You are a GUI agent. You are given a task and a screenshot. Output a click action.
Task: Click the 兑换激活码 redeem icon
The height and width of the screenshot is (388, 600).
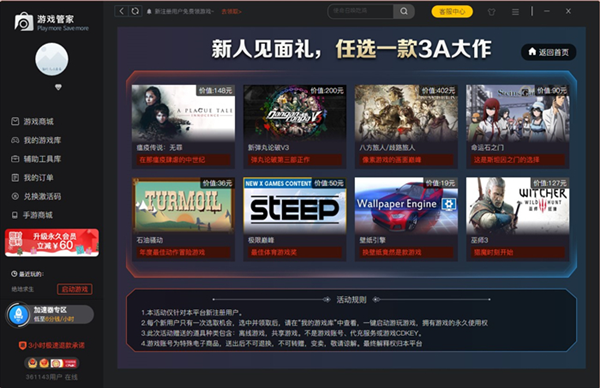[15, 196]
